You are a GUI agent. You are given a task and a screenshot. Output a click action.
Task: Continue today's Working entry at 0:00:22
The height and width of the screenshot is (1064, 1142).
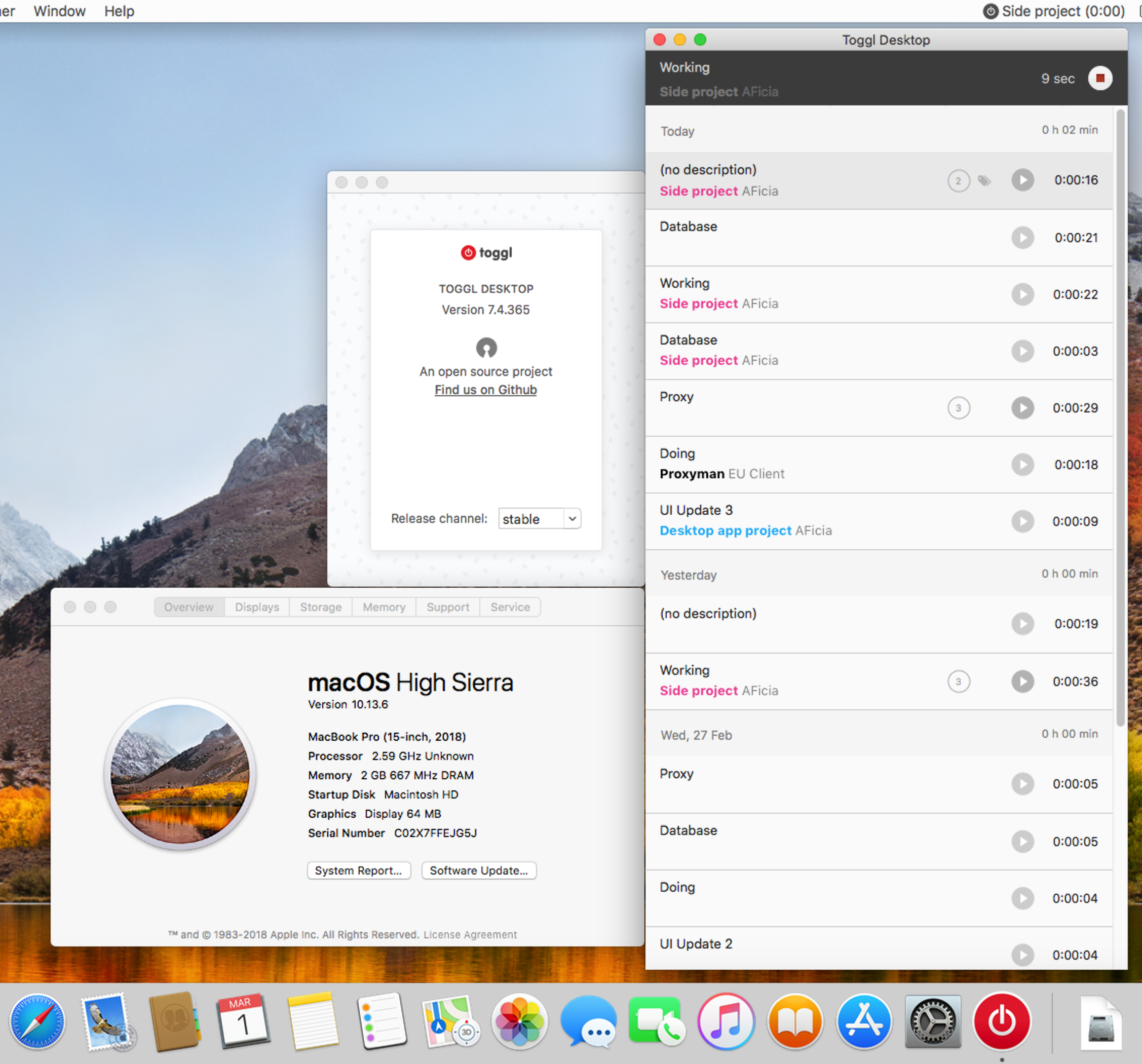(x=1022, y=294)
